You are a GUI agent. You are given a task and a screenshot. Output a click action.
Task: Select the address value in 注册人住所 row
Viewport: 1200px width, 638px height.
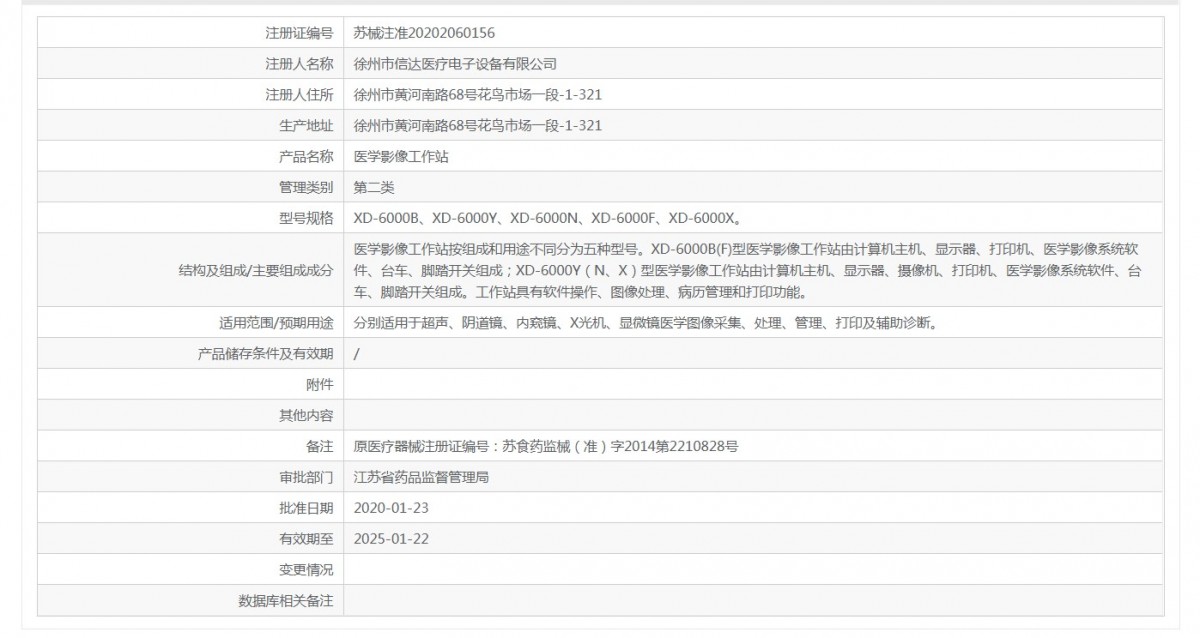click(478, 95)
